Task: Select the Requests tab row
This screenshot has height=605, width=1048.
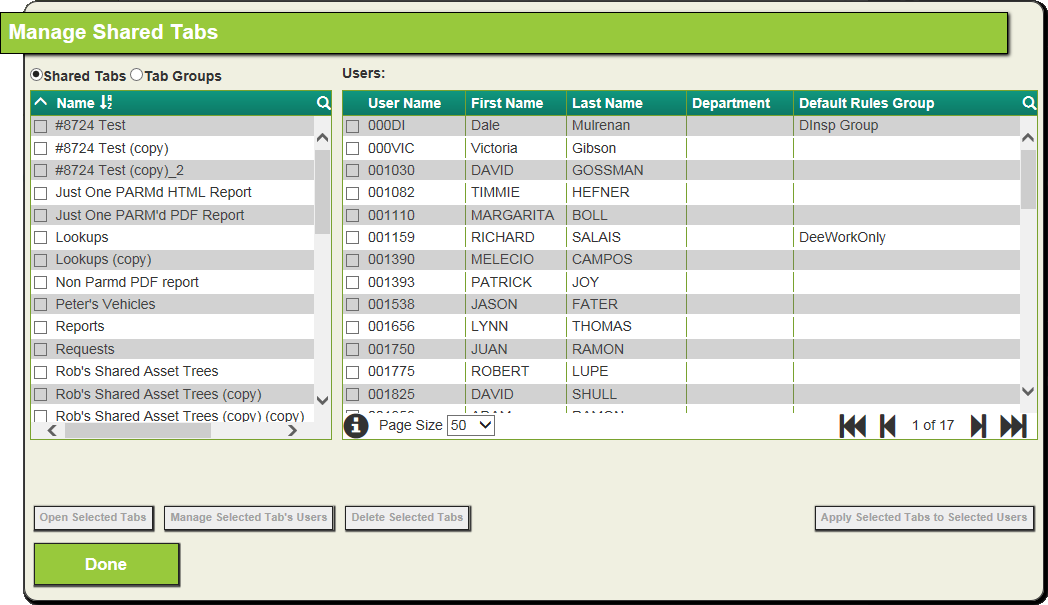Action: 172,350
